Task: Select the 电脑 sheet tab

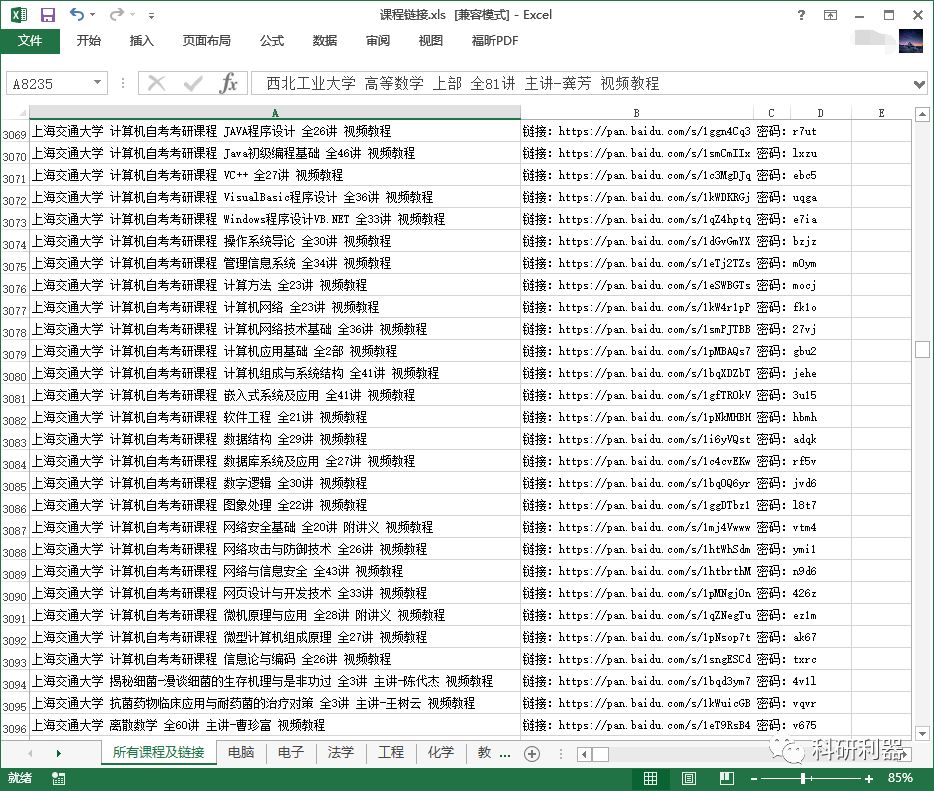Action: tap(241, 752)
